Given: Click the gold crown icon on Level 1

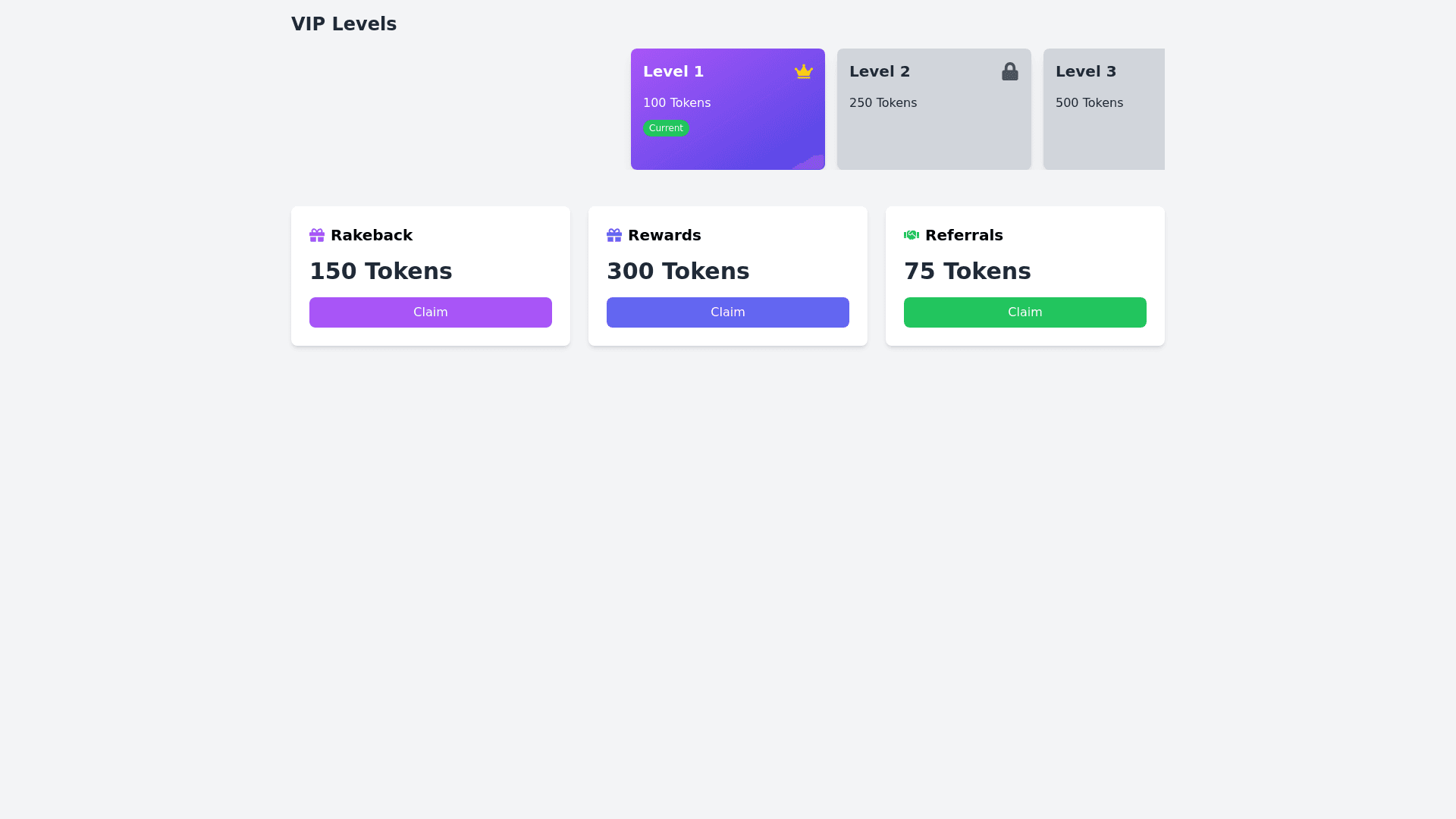Looking at the screenshot, I should pos(803,71).
